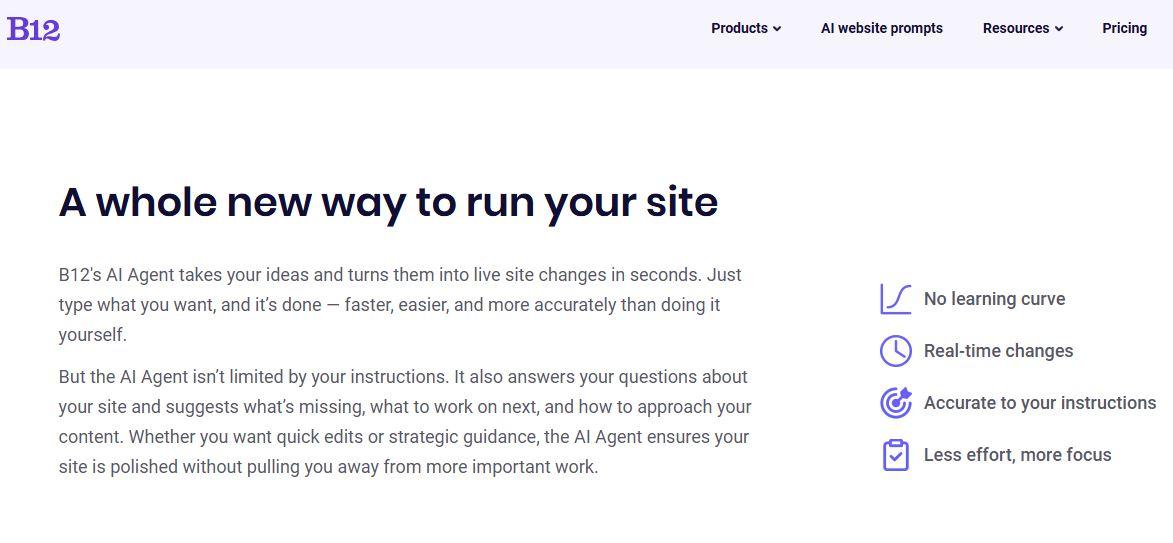Click the "No learning curve" label
1173x543 pixels.
(x=994, y=299)
